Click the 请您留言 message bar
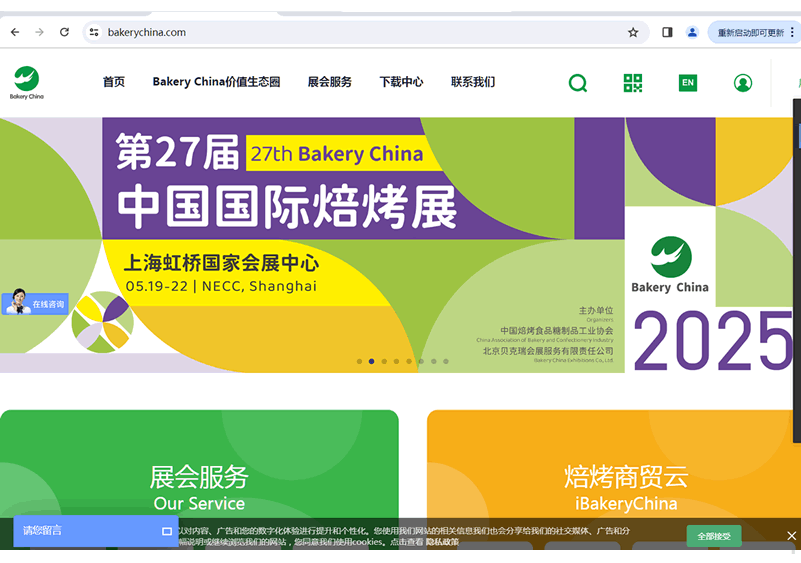The height and width of the screenshot is (563, 801). click(x=96, y=531)
